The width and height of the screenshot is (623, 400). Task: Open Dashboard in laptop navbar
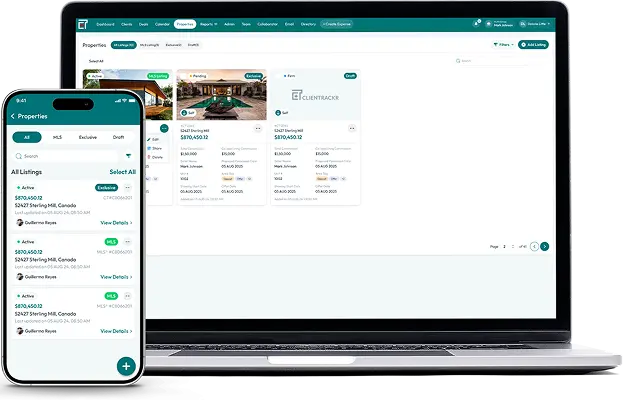105,24
